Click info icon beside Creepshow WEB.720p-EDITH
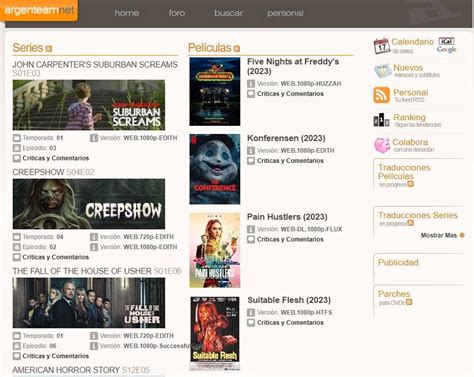The image size is (474, 377). coord(94,237)
